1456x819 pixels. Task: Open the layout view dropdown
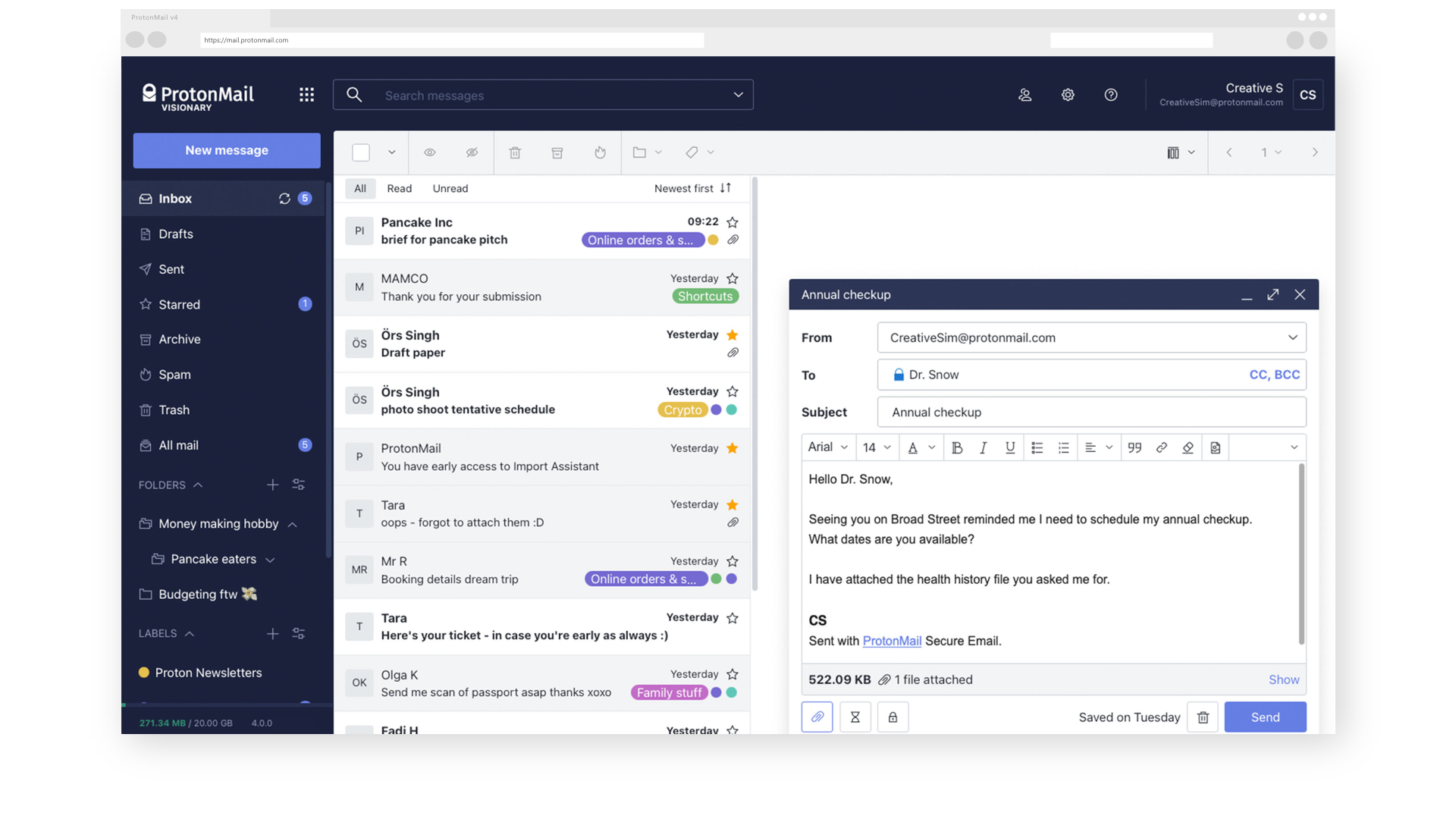coord(1181,152)
